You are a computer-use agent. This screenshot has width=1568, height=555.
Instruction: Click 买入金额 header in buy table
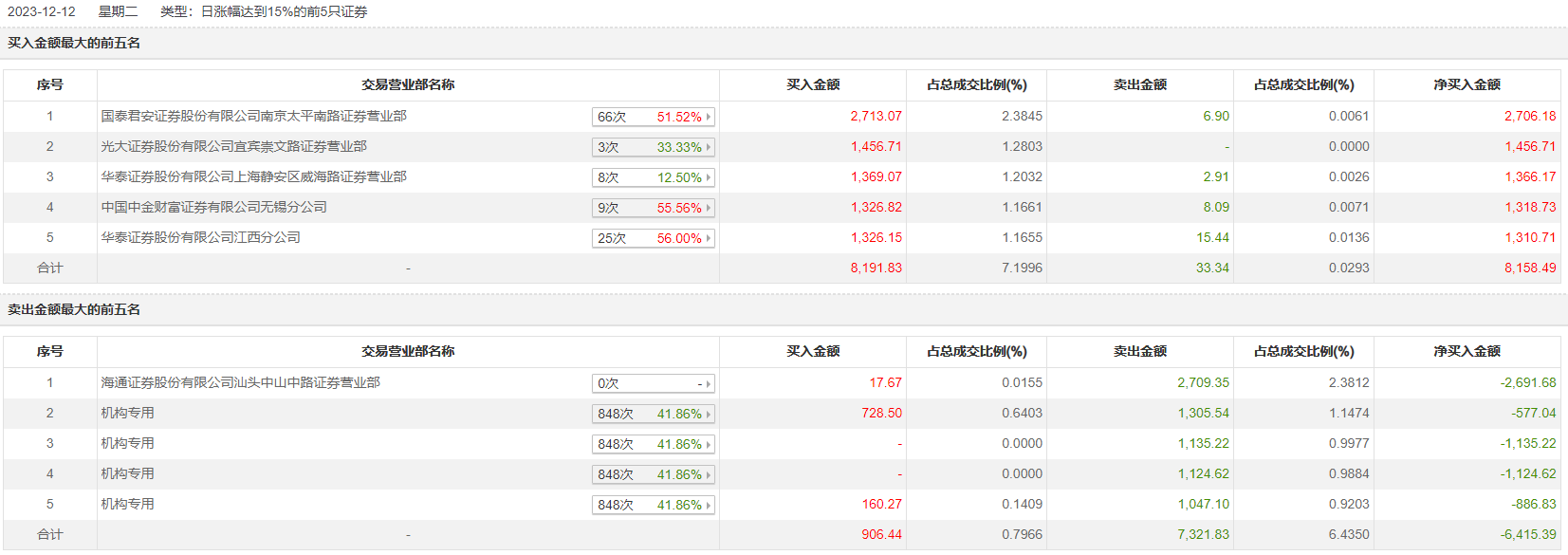[x=813, y=84]
